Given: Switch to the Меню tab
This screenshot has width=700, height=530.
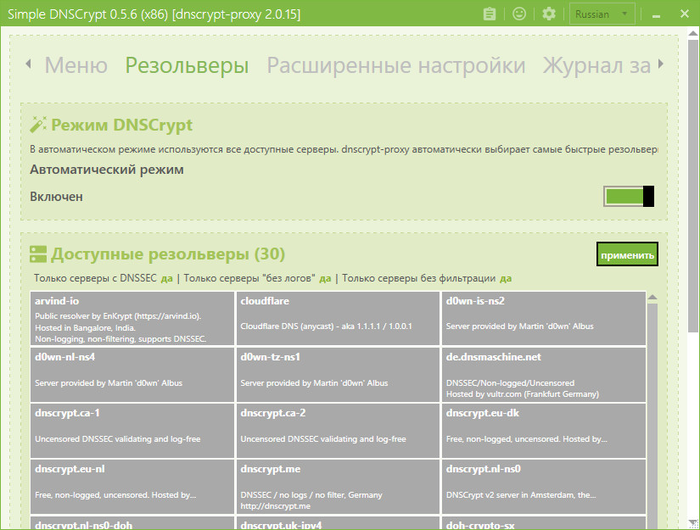Looking at the screenshot, I should click(76, 66).
